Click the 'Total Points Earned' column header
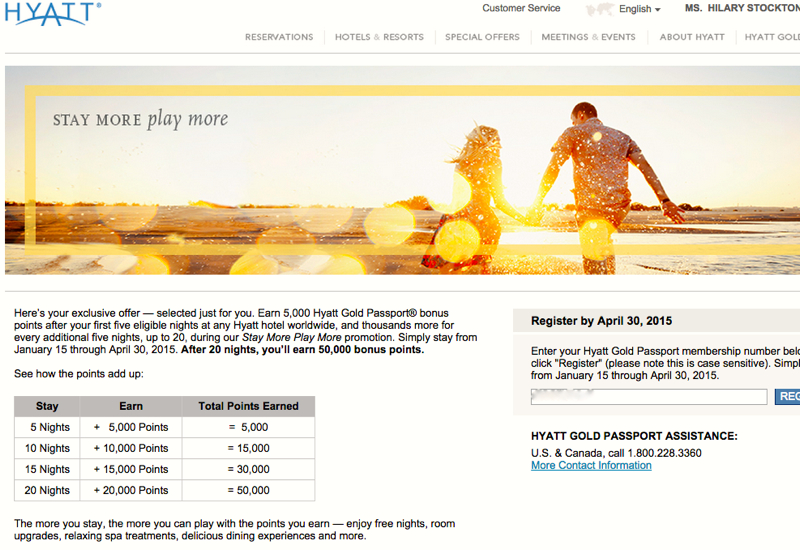This screenshot has width=800, height=550. [x=248, y=406]
